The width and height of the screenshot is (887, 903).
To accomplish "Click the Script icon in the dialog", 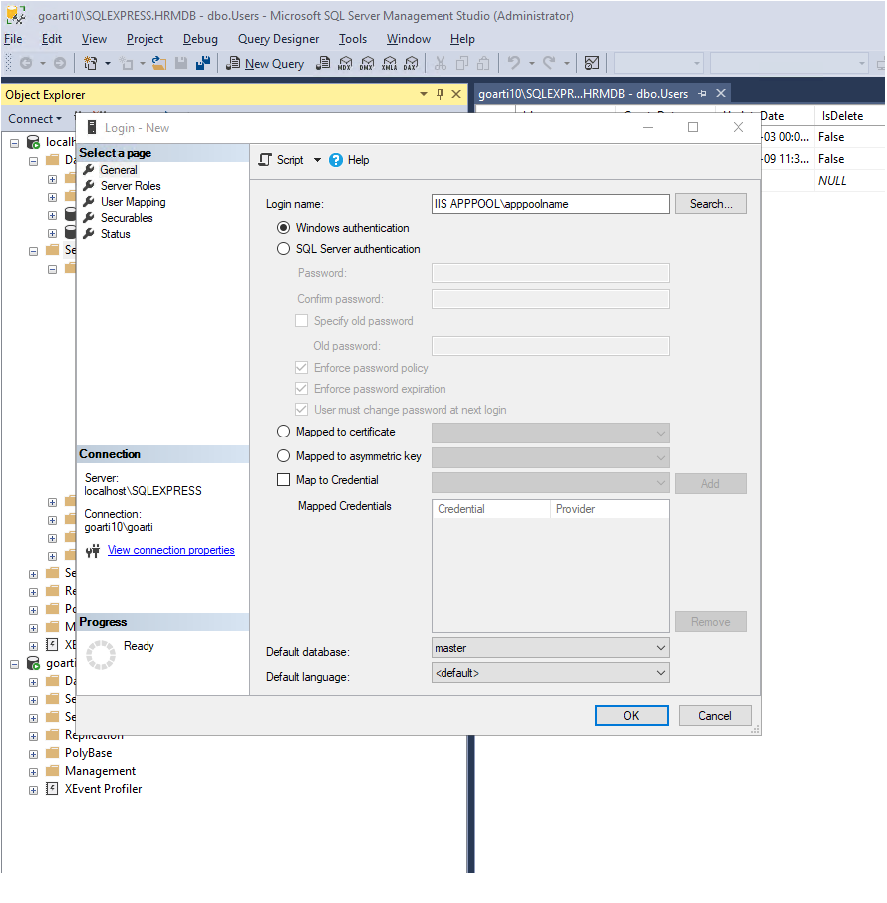I will pyautogui.click(x=265, y=160).
